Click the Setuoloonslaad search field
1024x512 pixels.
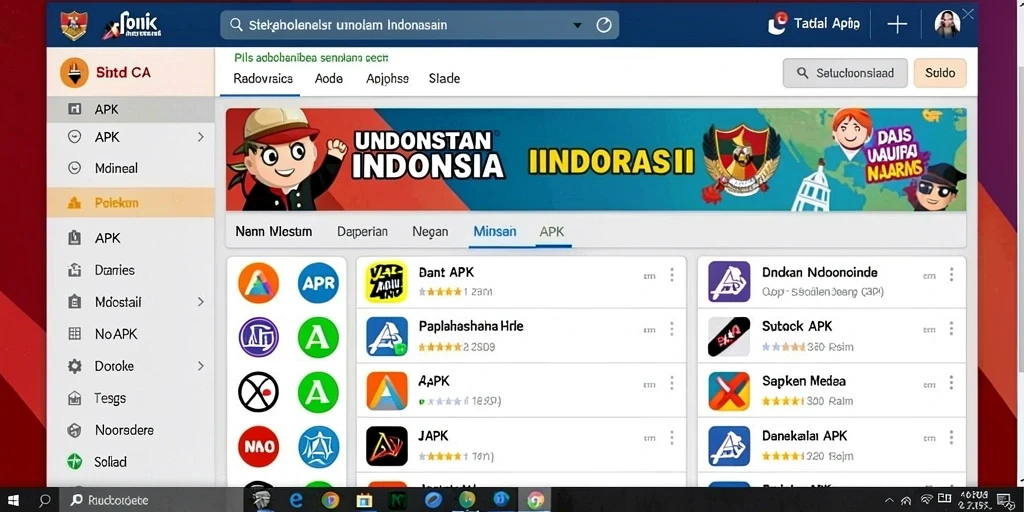(845, 73)
